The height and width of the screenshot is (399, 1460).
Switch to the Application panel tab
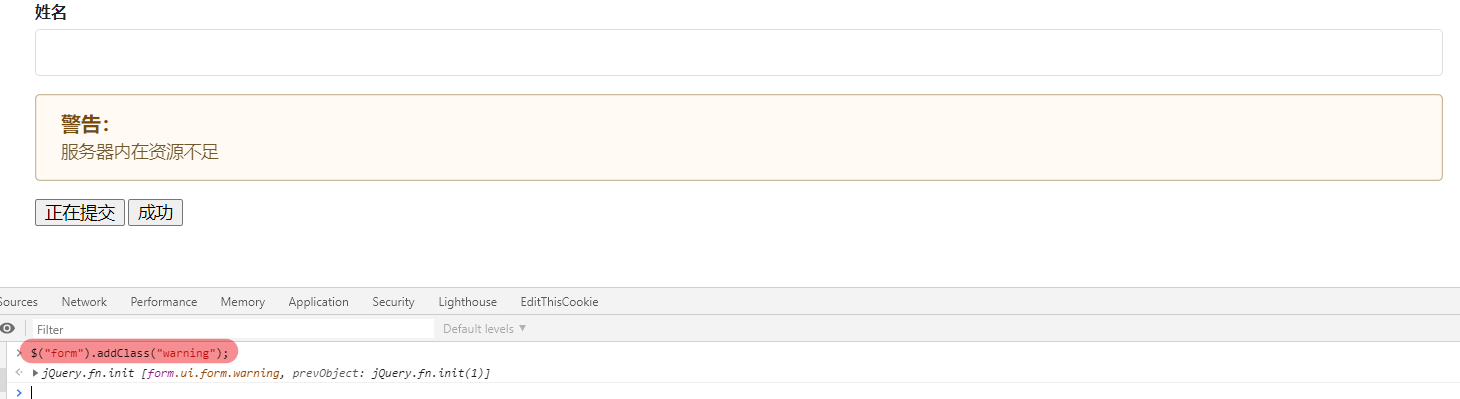coord(318,302)
